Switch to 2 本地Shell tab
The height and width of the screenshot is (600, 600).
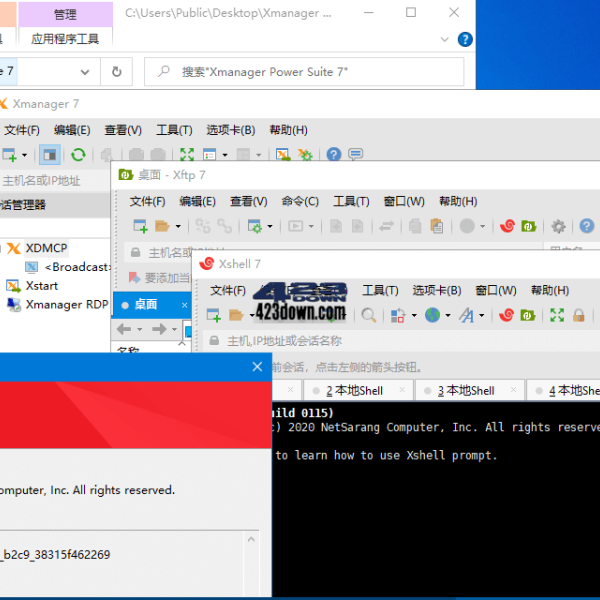358,390
